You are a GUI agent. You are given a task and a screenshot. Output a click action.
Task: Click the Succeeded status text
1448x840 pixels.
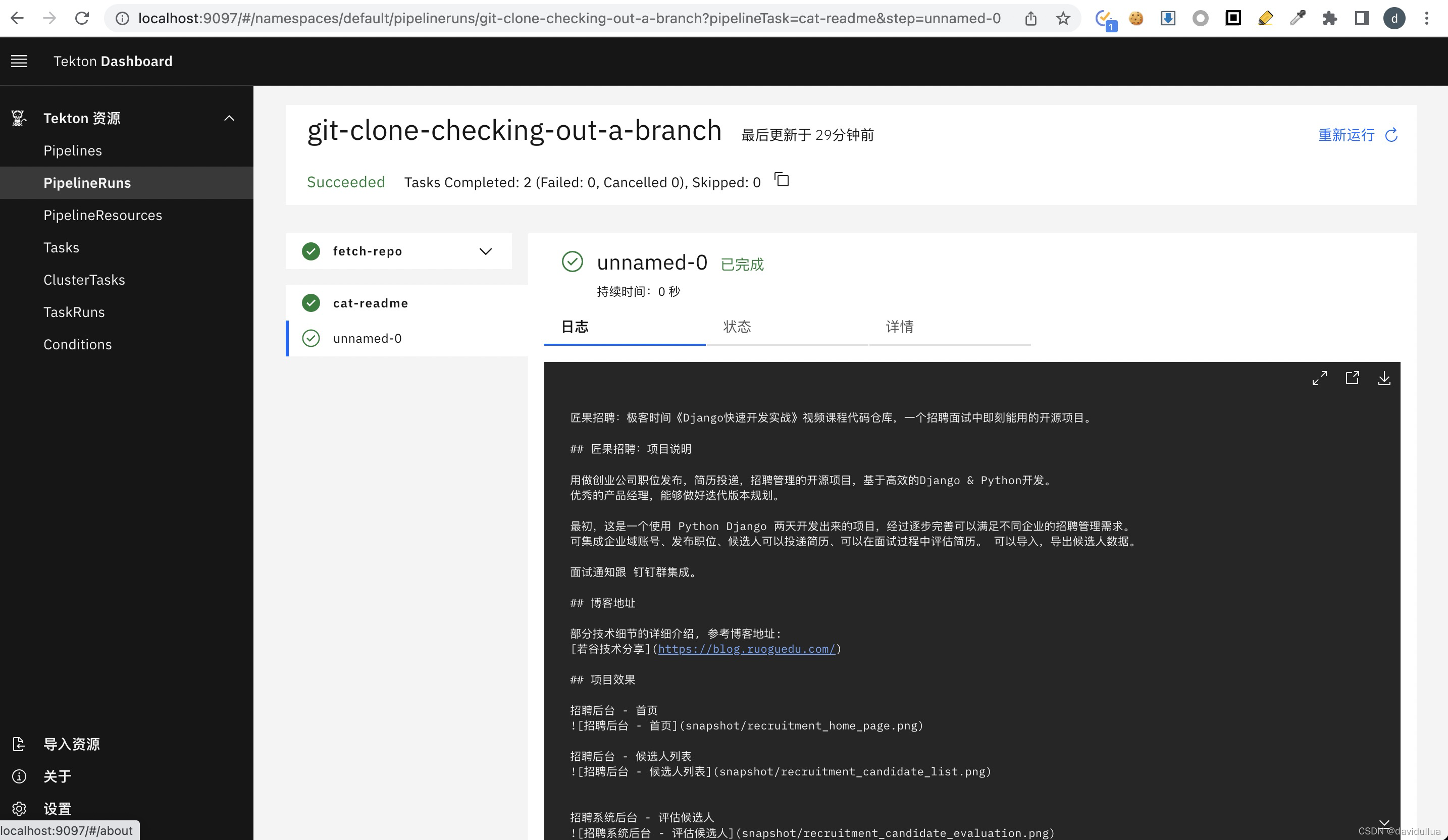pyautogui.click(x=345, y=182)
